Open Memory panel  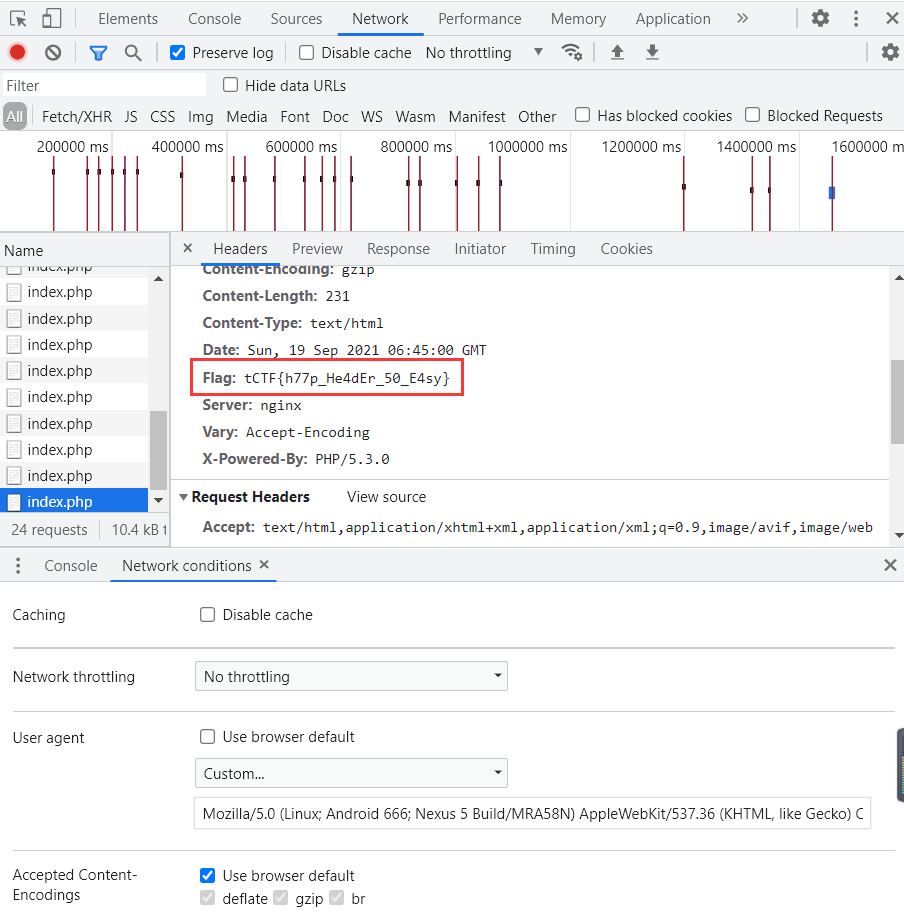tap(578, 19)
